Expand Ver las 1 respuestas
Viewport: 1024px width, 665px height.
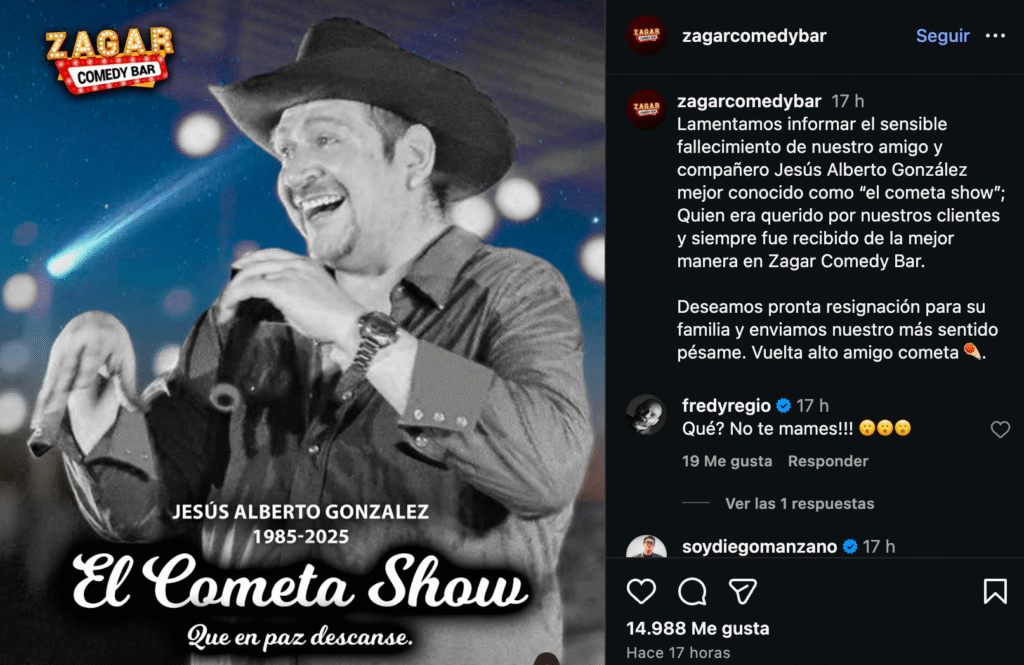pyautogui.click(x=799, y=504)
